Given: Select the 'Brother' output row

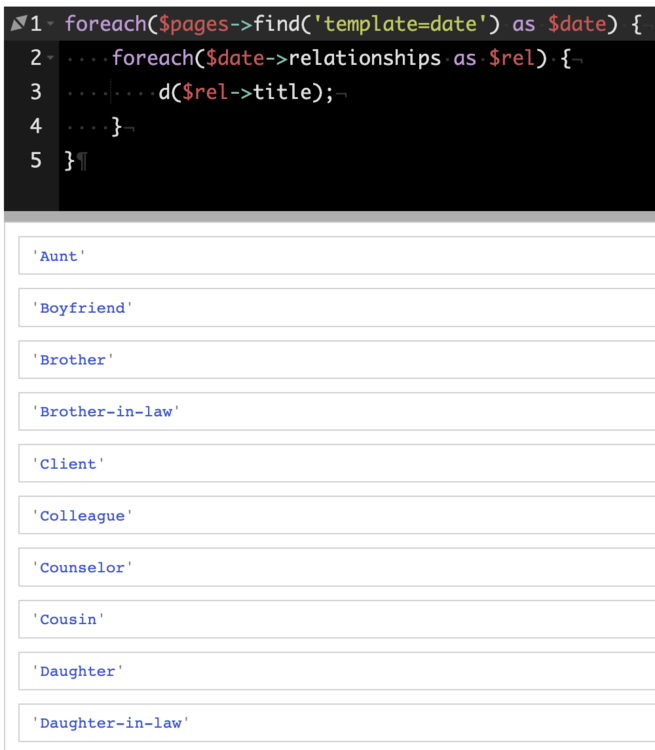Looking at the screenshot, I should pyautogui.click(x=73, y=360).
